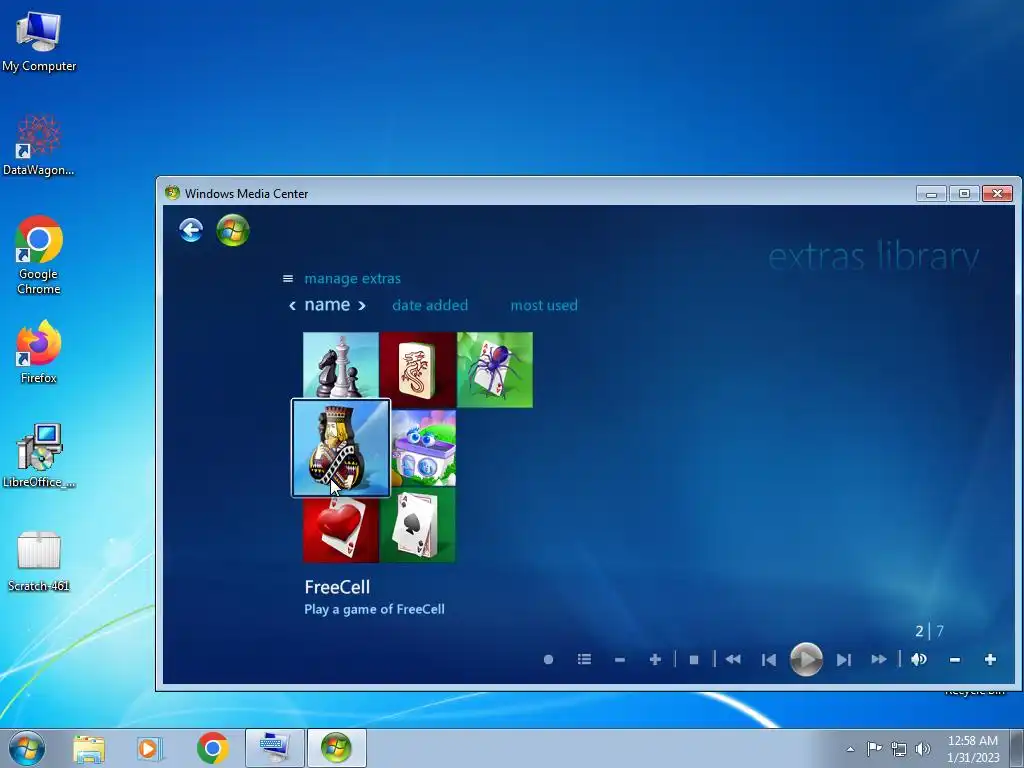Click the manage extras list icon
1024x768 pixels.
[287, 279]
